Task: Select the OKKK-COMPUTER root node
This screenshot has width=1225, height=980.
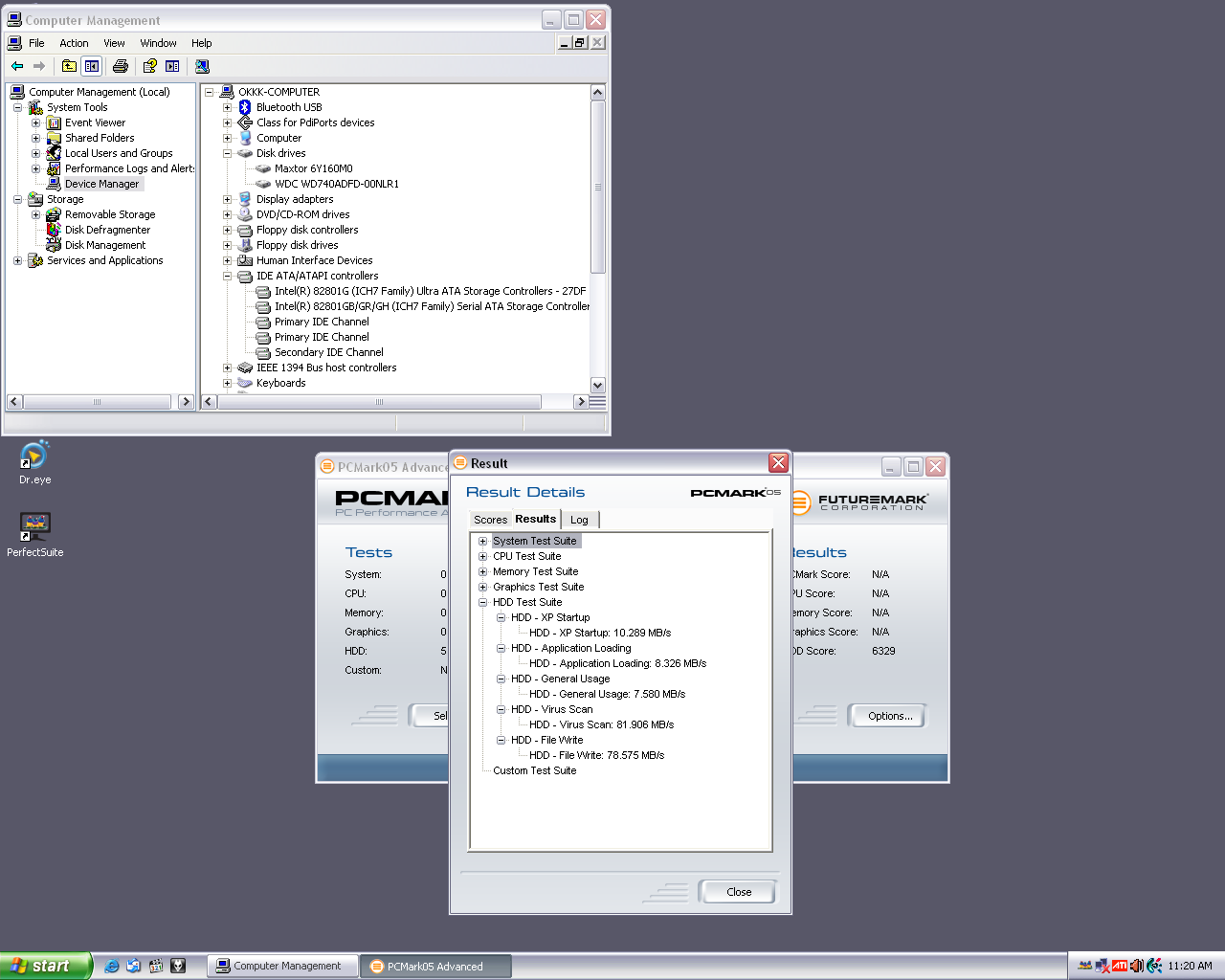Action: [278, 92]
